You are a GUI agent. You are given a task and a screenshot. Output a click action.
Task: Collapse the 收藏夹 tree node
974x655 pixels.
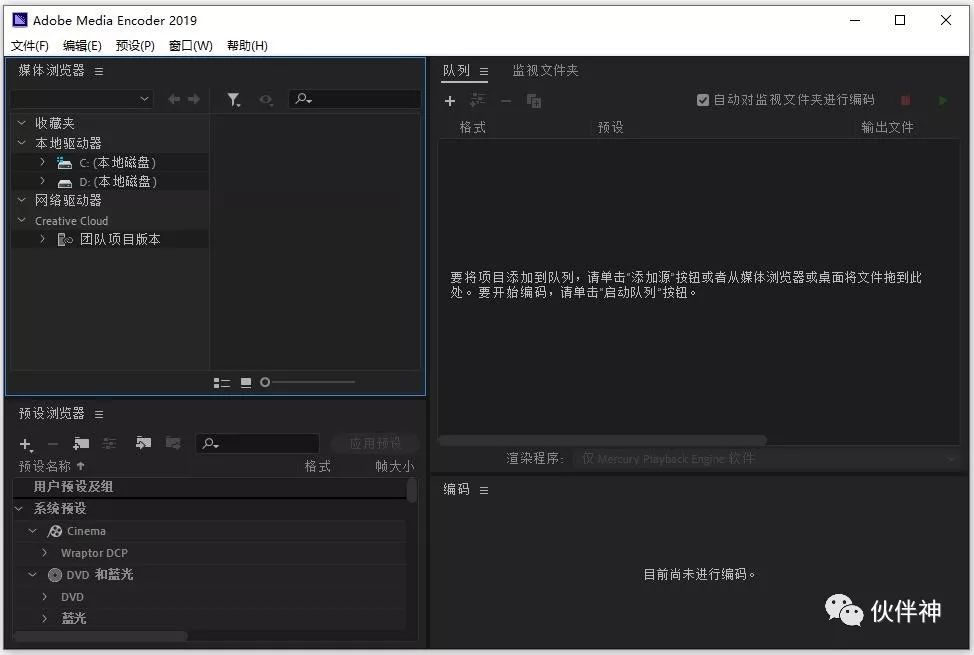(22, 123)
